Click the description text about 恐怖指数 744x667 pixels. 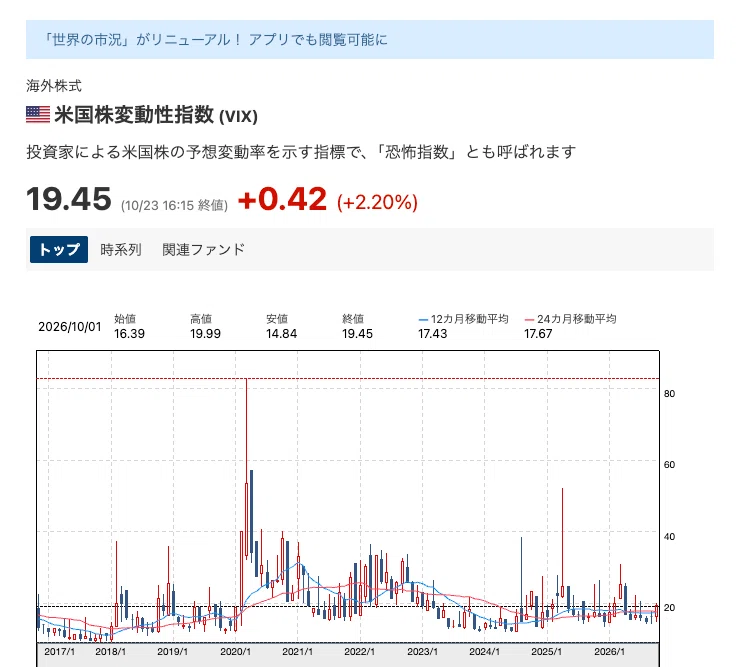tap(301, 152)
